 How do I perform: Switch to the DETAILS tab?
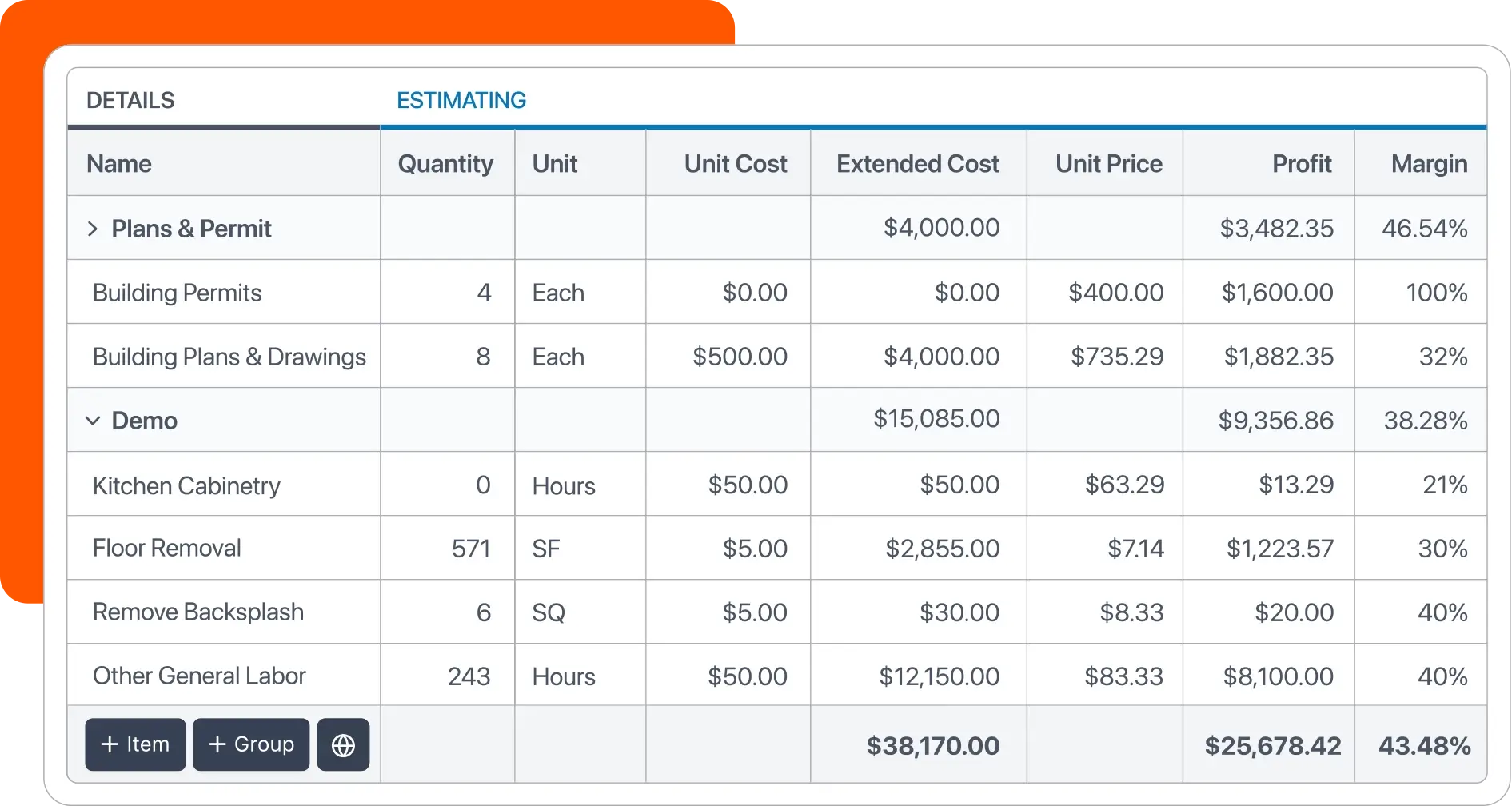tap(130, 100)
